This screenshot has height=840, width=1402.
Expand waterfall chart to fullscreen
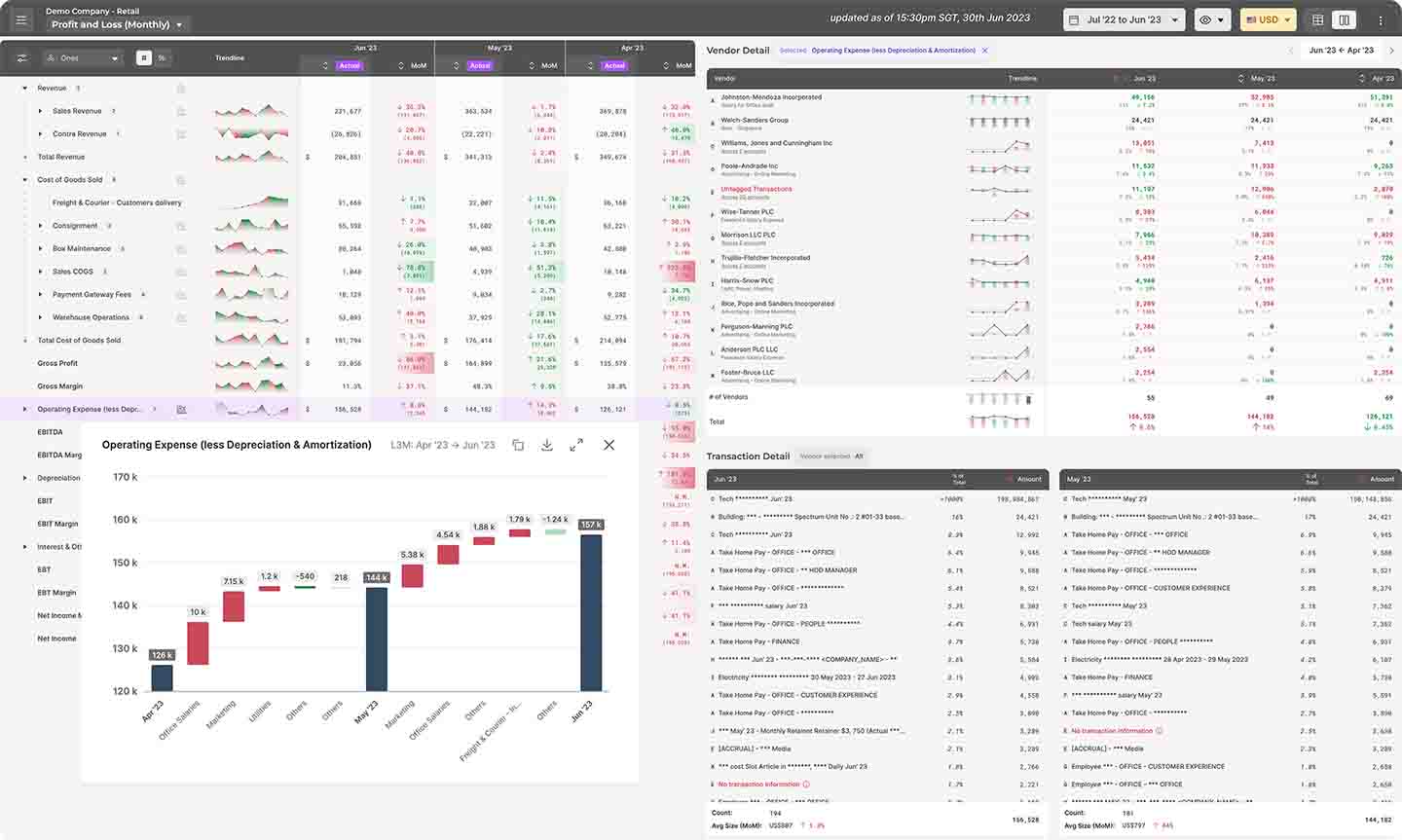pos(576,445)
